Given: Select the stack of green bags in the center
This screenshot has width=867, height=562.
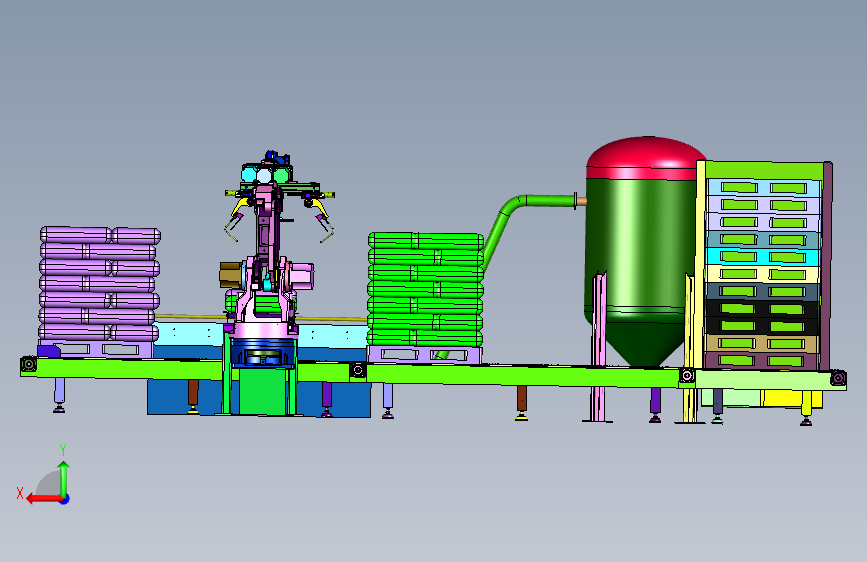Looking at the screenshot, I should pyautogui.click(x=425, y=289).
